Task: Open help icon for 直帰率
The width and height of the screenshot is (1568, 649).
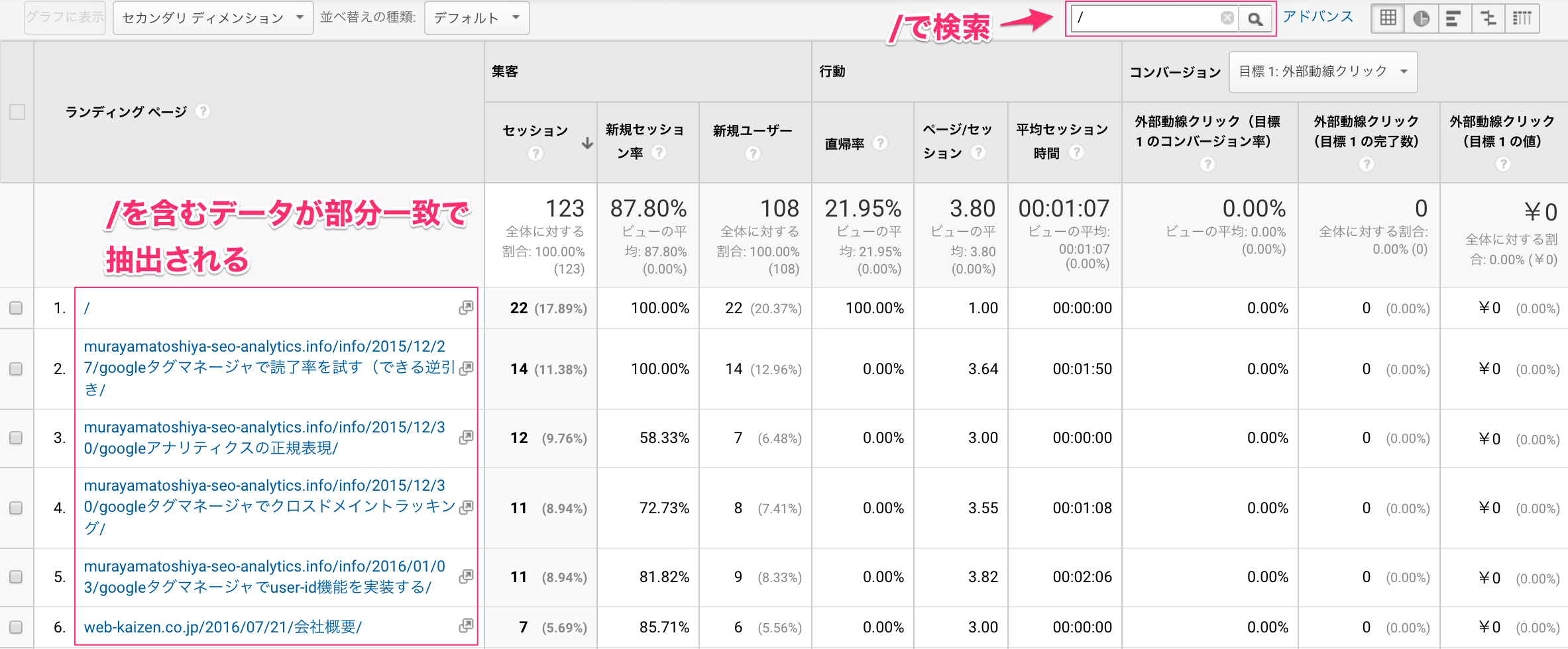Action: click(879, 143)
